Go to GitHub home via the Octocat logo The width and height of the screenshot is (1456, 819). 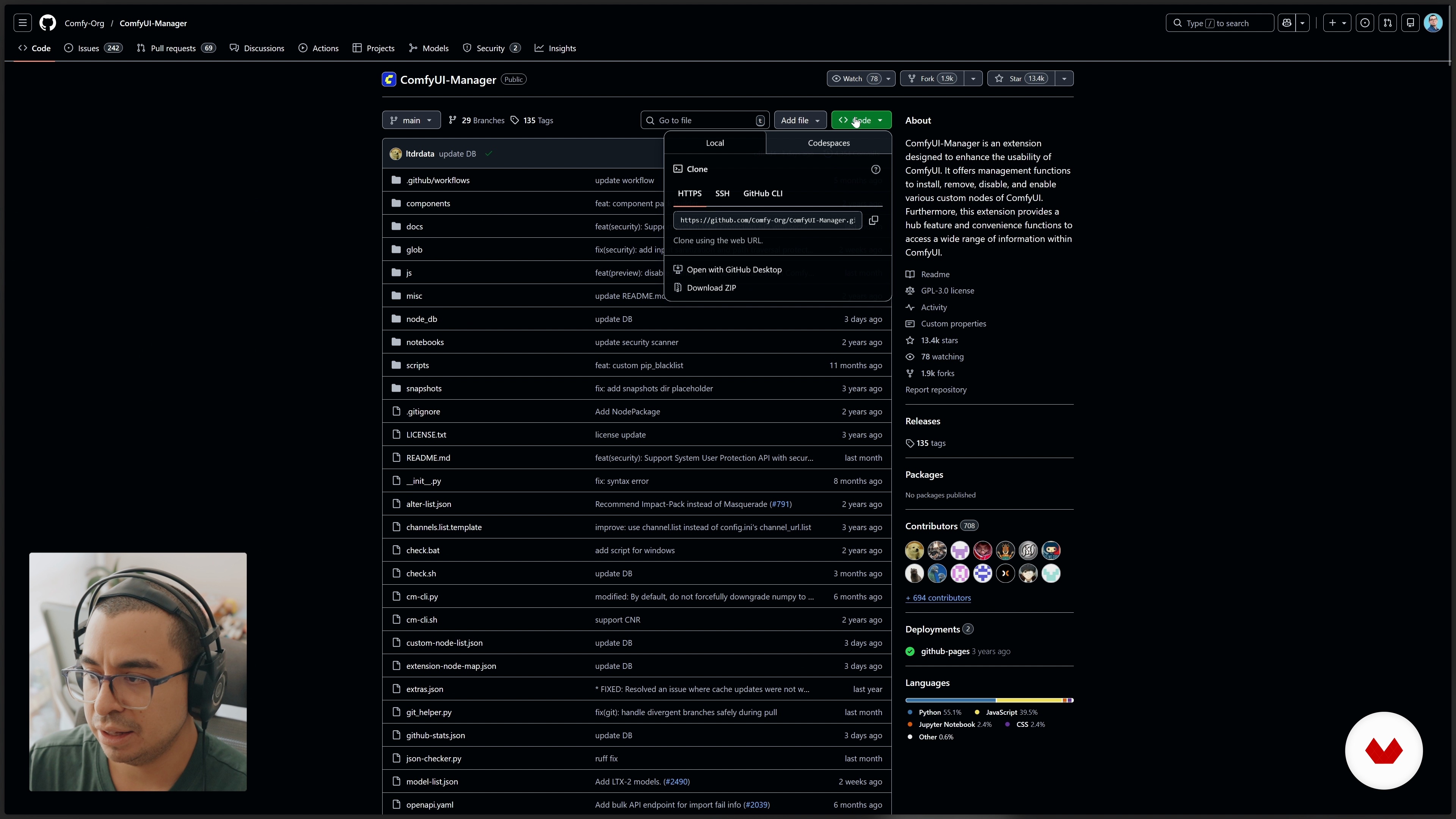point(48,23)
